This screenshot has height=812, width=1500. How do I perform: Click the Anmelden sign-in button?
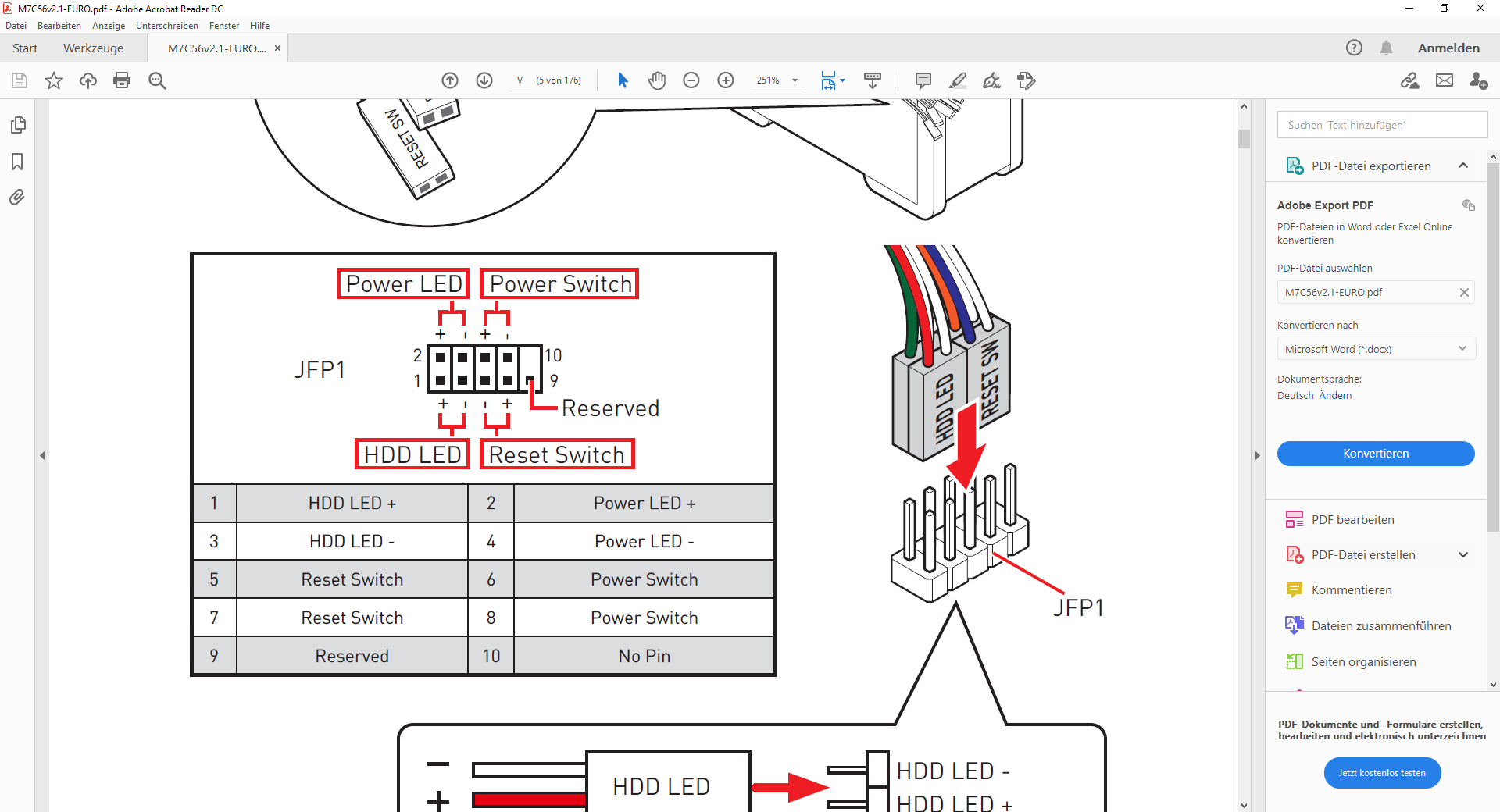pos(1448,48)
